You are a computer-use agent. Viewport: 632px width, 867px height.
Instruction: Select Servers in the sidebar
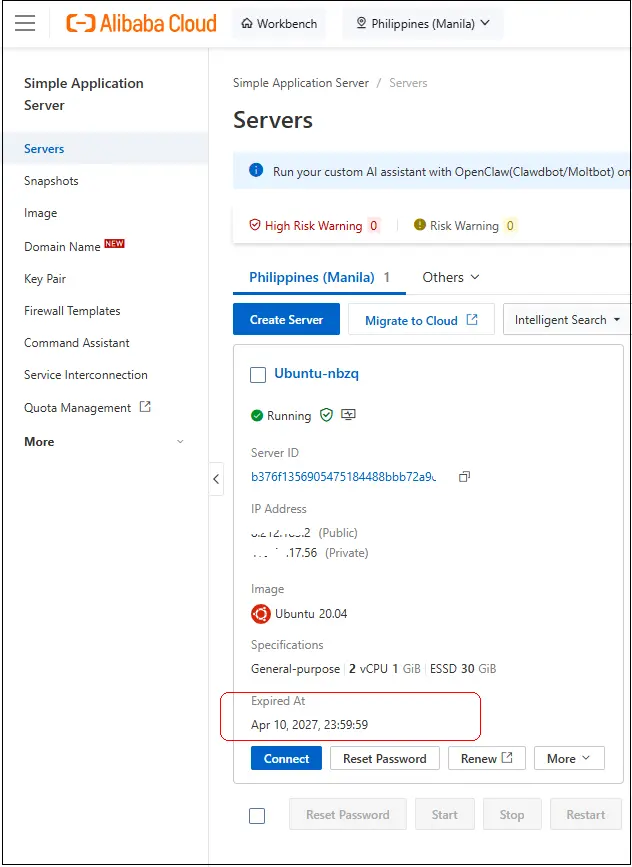[x=44, y=149]
